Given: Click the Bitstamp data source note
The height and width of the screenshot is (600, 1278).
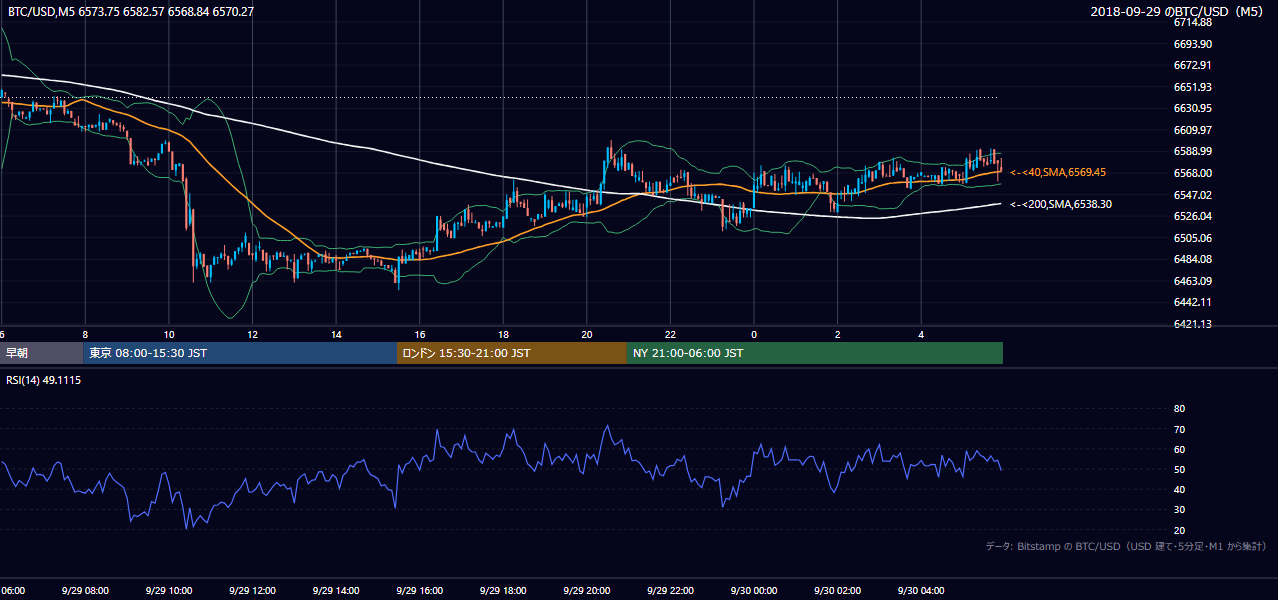Looking at the screenshot, I should click(x=1127, y=547).
